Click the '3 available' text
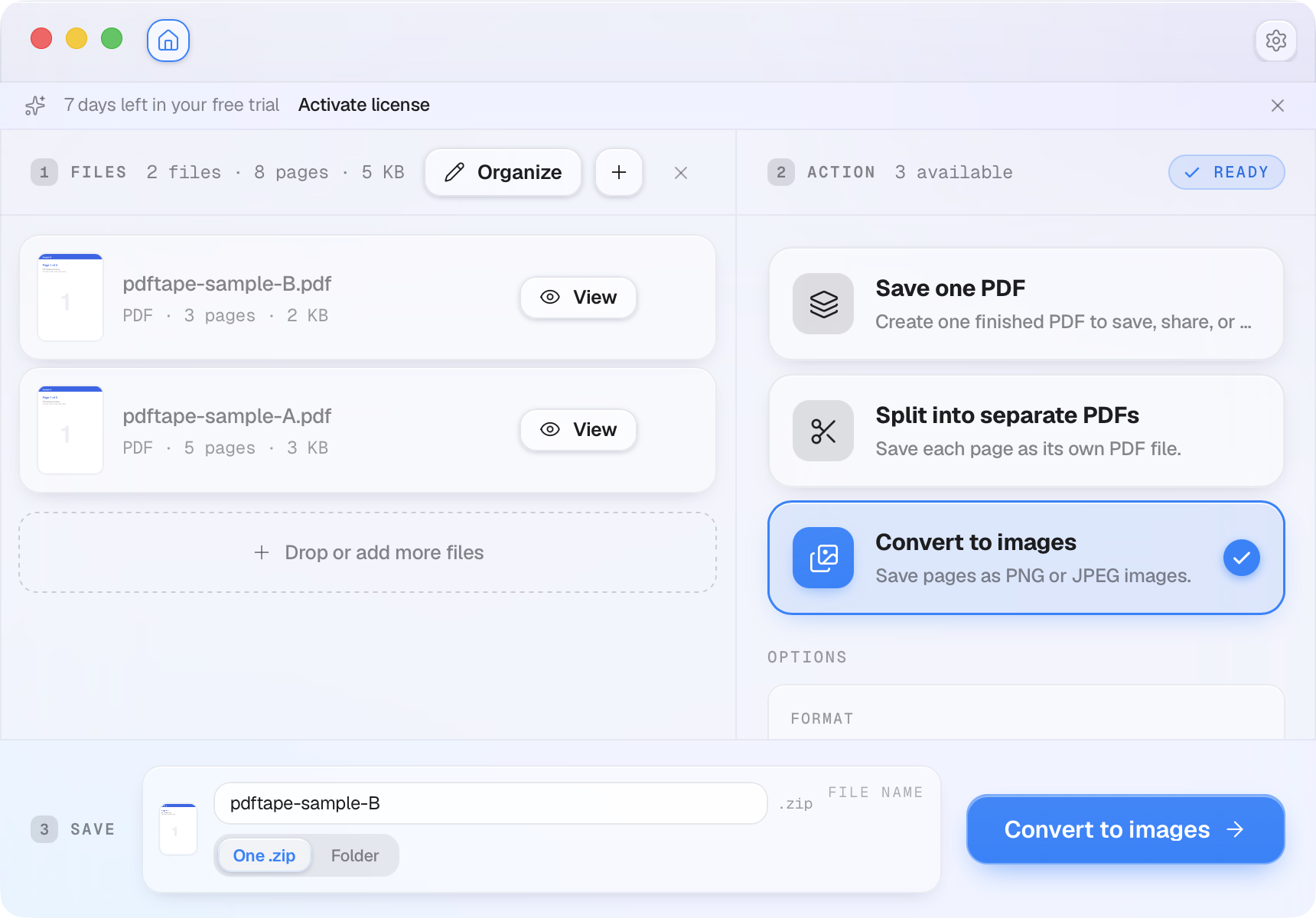The image size is (1316, 918). tap(953, 172)
